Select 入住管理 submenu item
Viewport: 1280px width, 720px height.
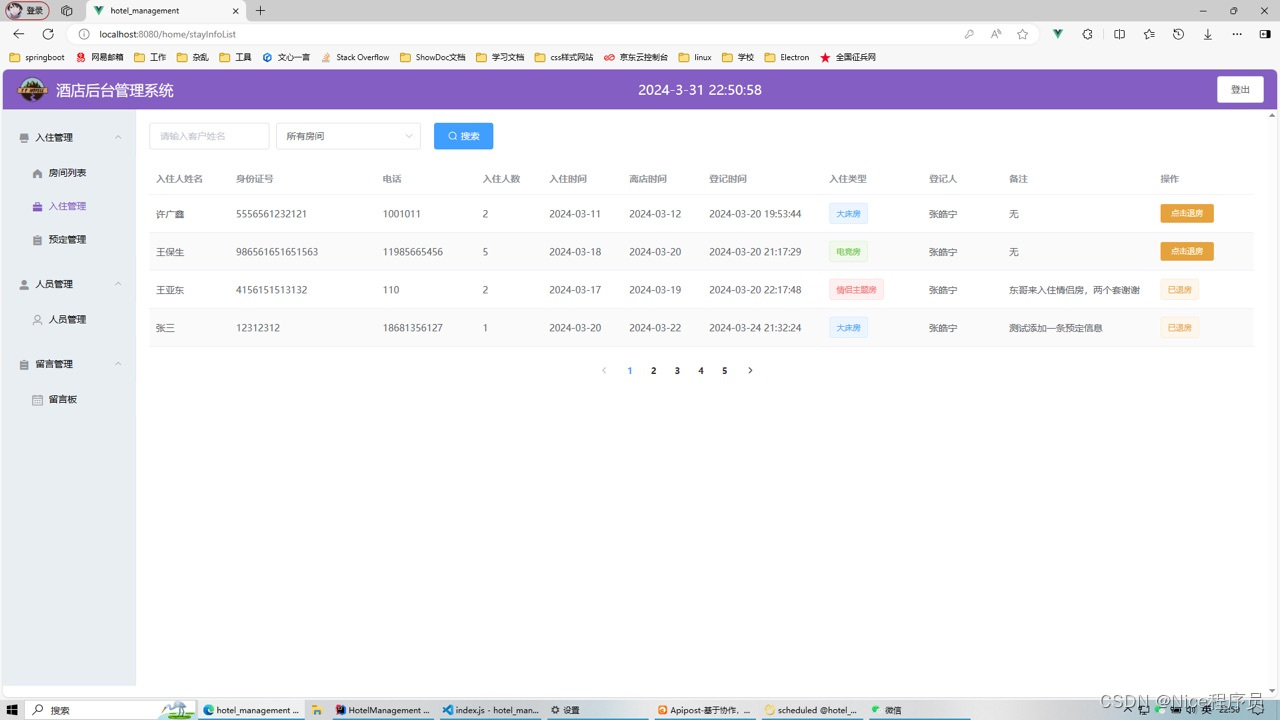pyautogui.click(x=68, y=206)
